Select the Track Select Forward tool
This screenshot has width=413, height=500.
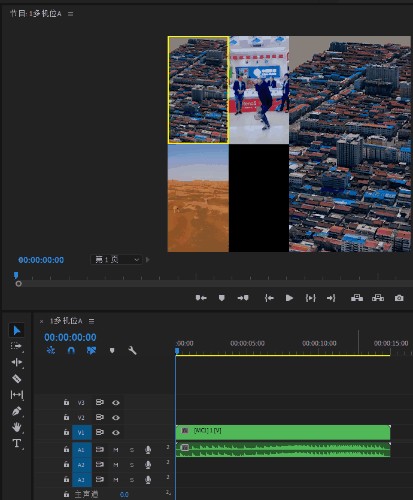16,346
